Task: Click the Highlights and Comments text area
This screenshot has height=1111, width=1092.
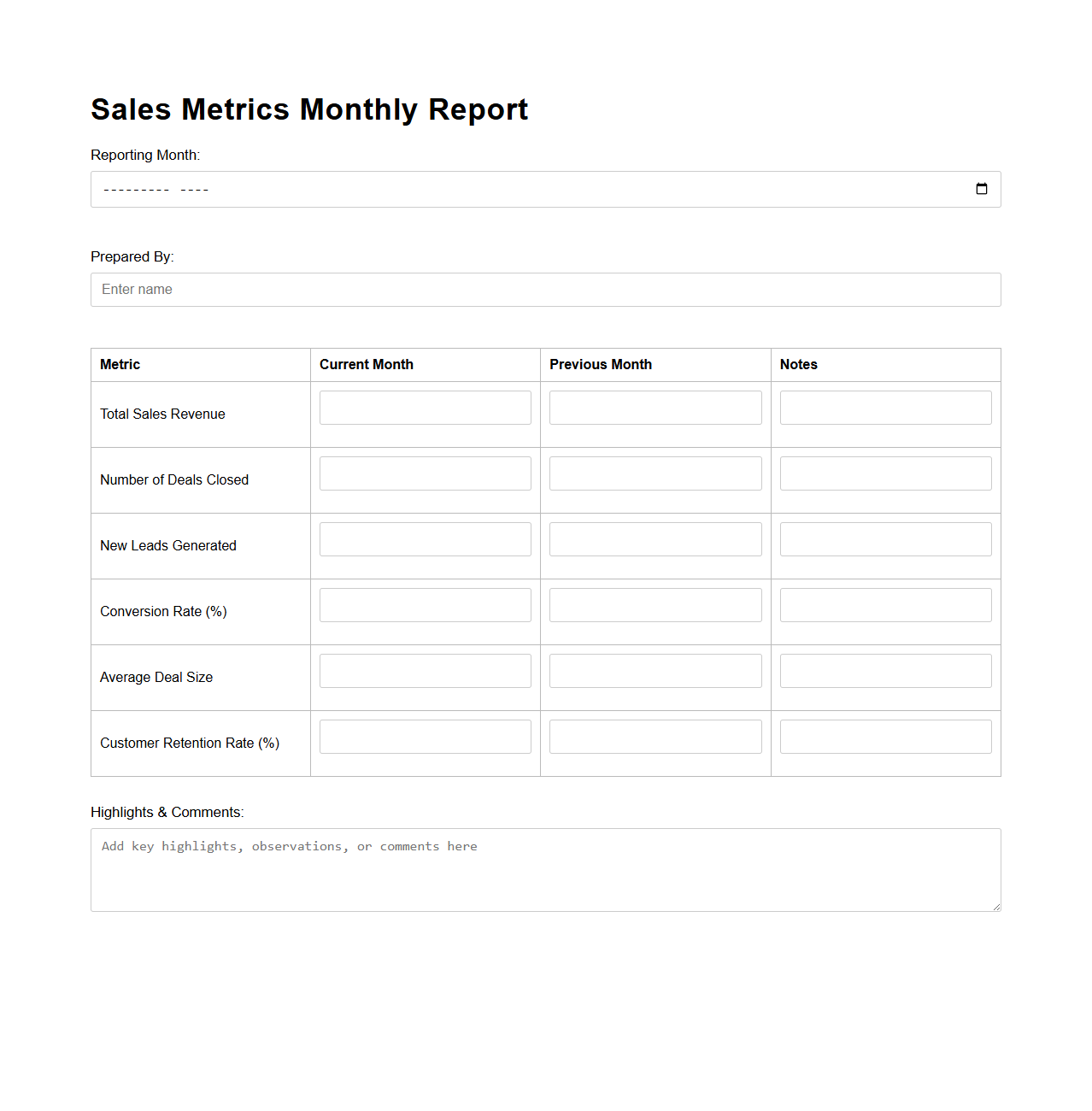Action: 545,869
